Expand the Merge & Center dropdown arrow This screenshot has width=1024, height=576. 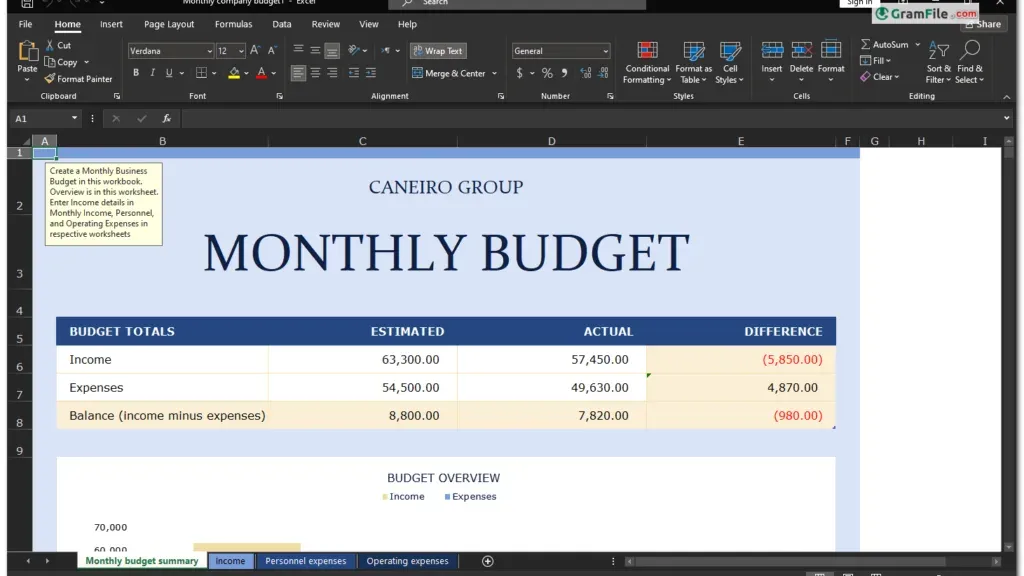click(x=494, y=73)
